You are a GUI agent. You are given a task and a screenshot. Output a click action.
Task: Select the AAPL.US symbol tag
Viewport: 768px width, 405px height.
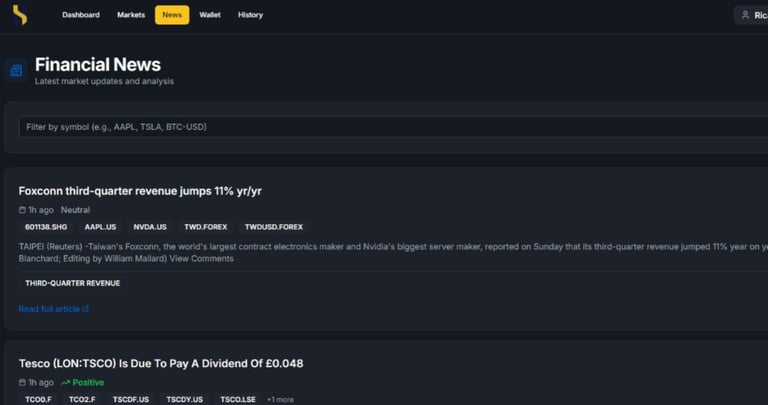[x=100, y=227]
